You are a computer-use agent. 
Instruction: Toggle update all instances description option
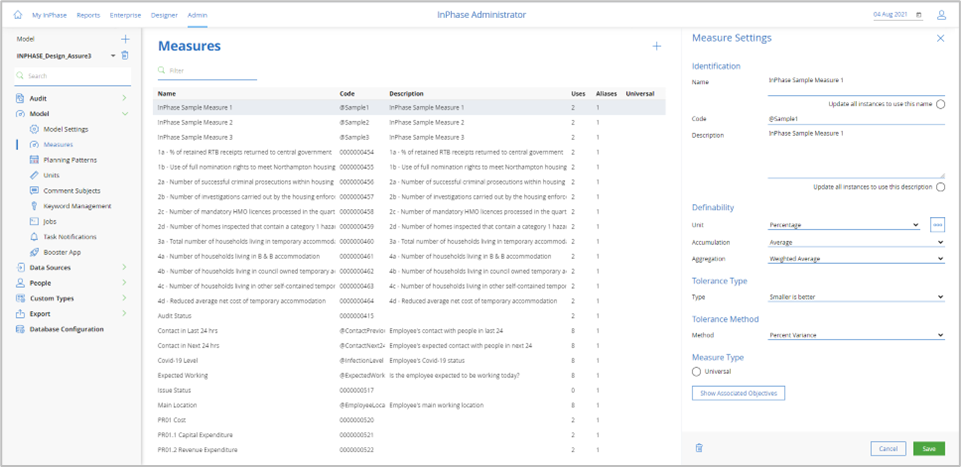(x=940, y=187)
